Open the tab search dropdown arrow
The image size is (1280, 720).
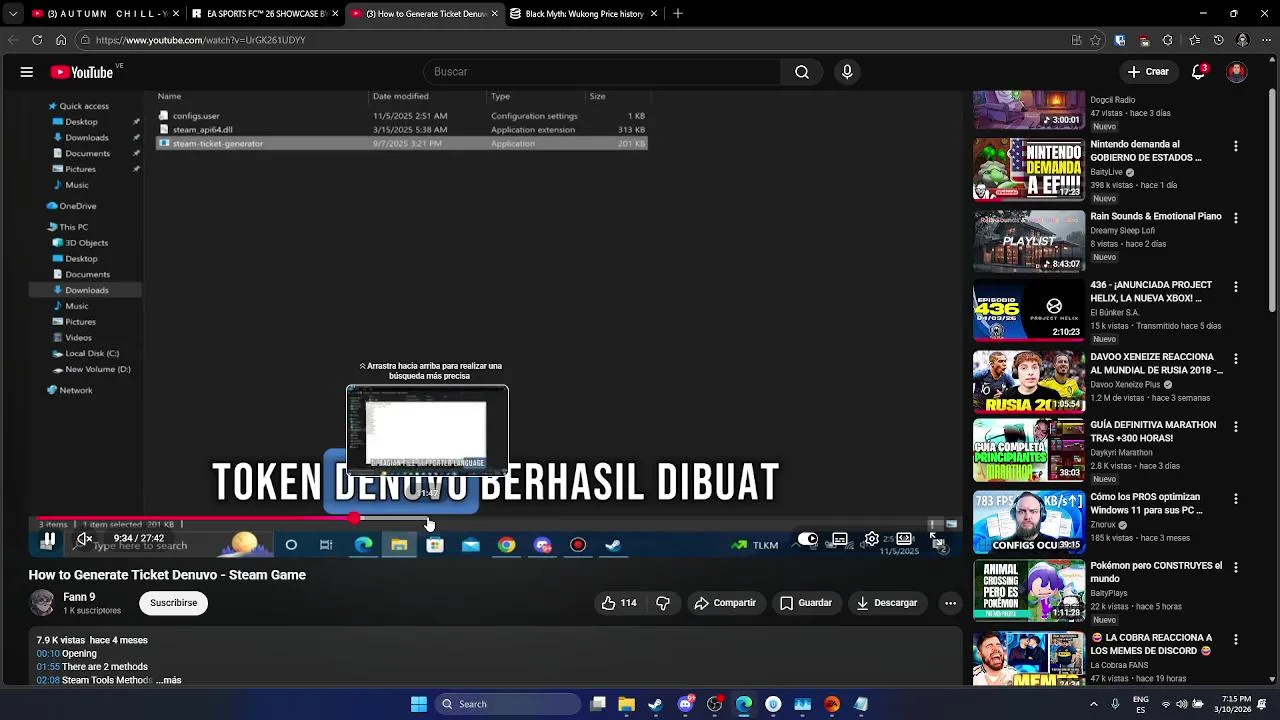pos(12,14)
